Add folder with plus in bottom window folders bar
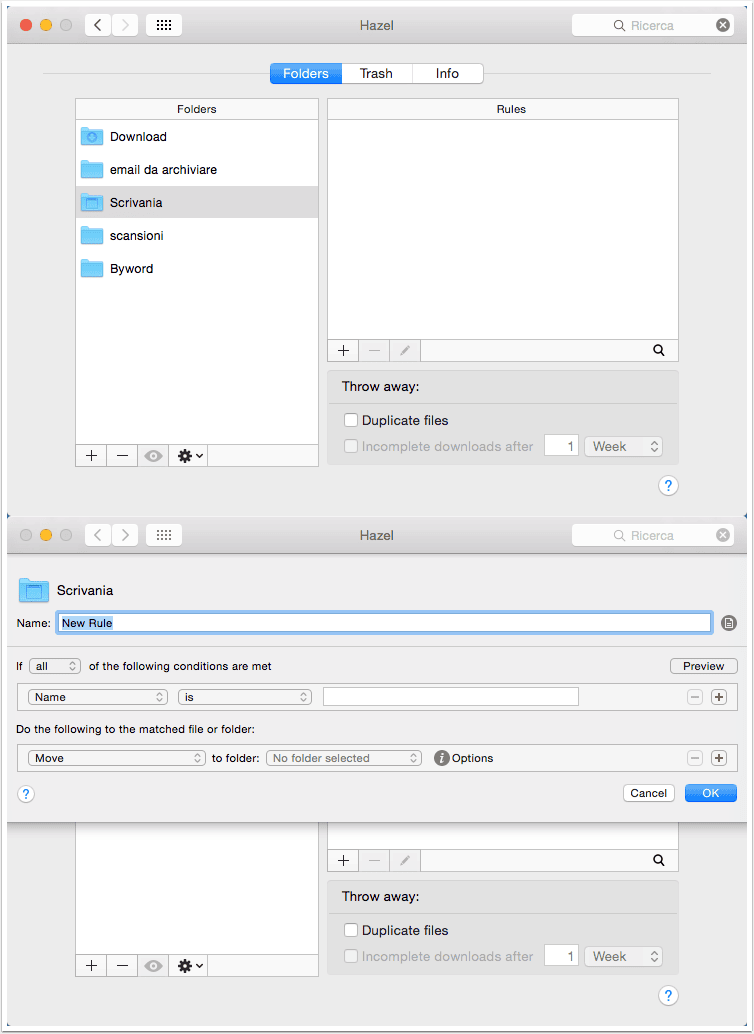Screen dimensions: 754x1034 pos(91,965)
